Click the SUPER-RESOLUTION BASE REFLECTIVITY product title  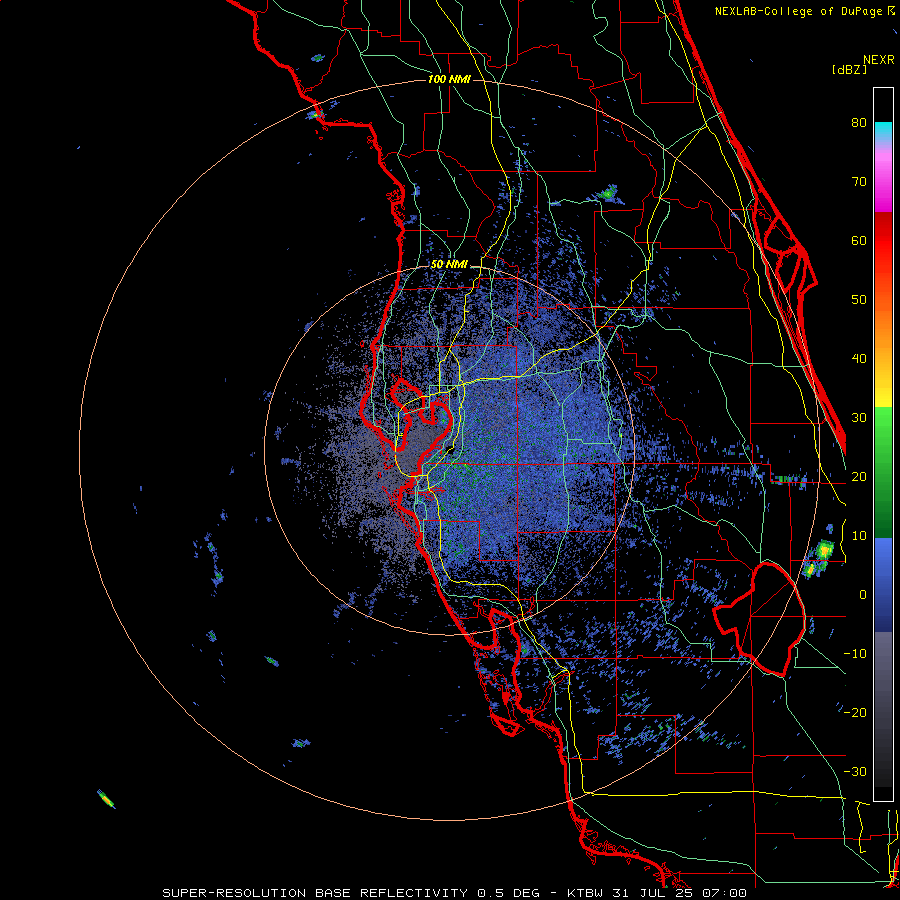[x=315, y=893]
